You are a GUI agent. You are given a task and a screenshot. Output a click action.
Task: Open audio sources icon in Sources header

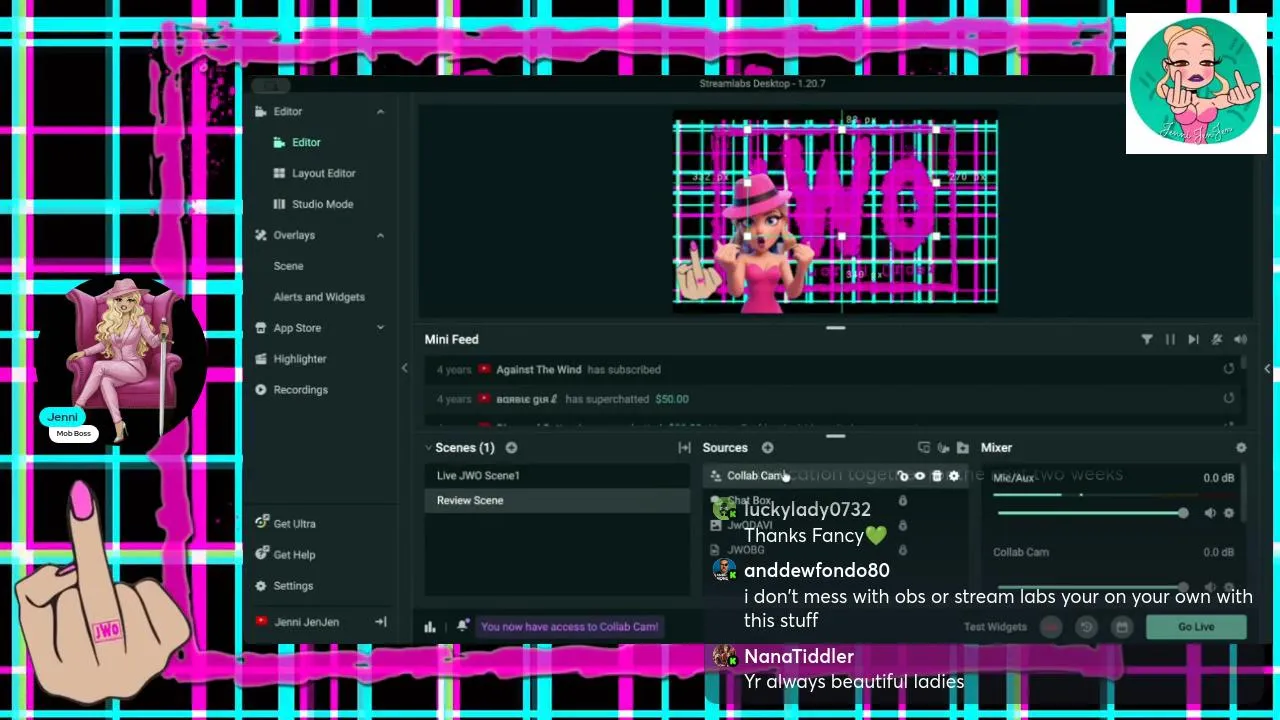pos(943,448)
